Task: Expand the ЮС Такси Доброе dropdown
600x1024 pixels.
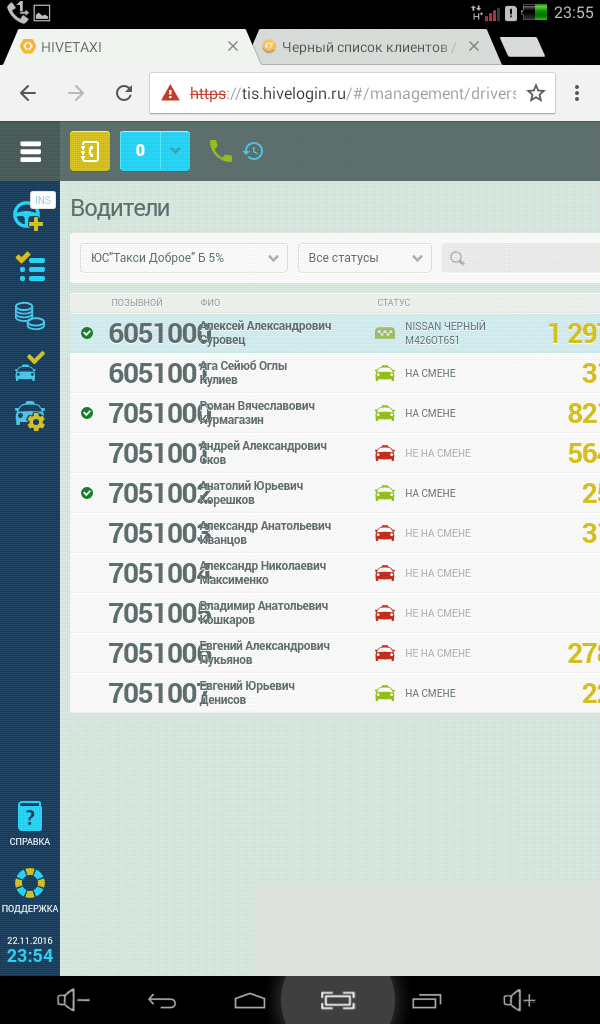Action: click(183, 258)
